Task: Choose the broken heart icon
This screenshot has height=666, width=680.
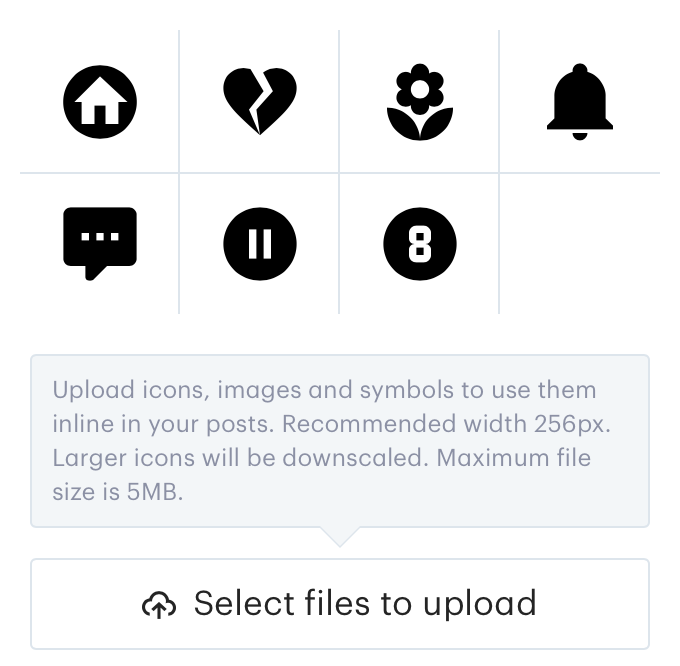Action: pyautogui.click(x=260, y=101)
